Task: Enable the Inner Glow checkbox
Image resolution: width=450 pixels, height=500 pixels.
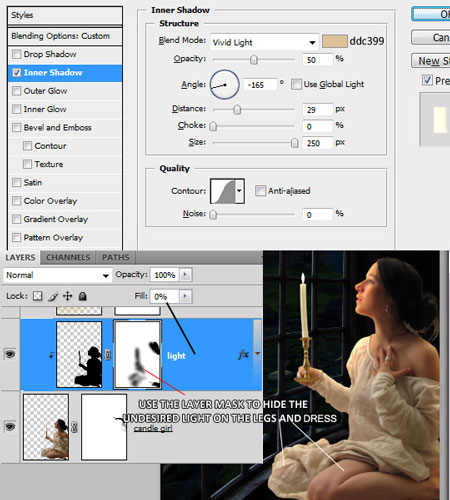Action: pos(16,109)
